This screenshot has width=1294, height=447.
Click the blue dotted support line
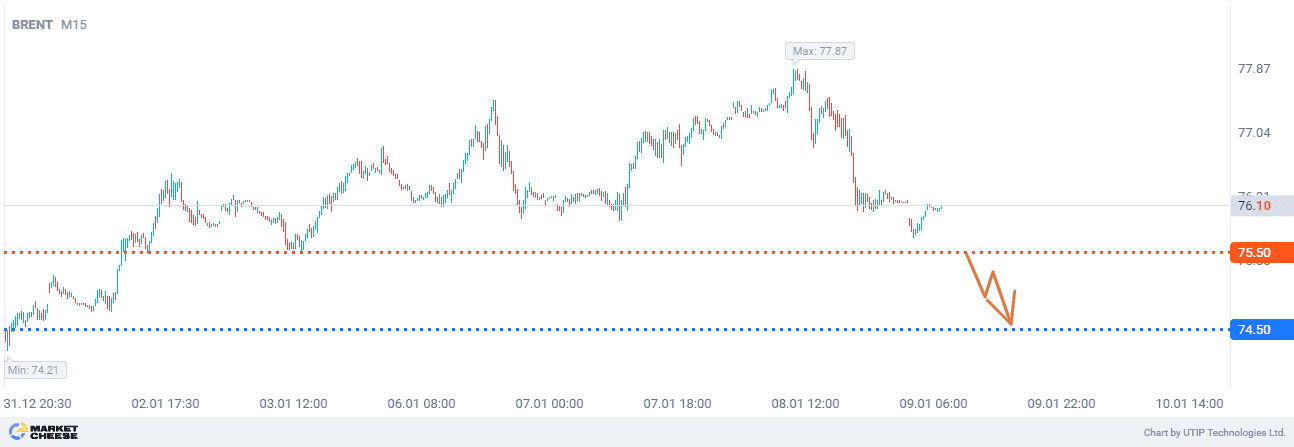tap(500, 329)
